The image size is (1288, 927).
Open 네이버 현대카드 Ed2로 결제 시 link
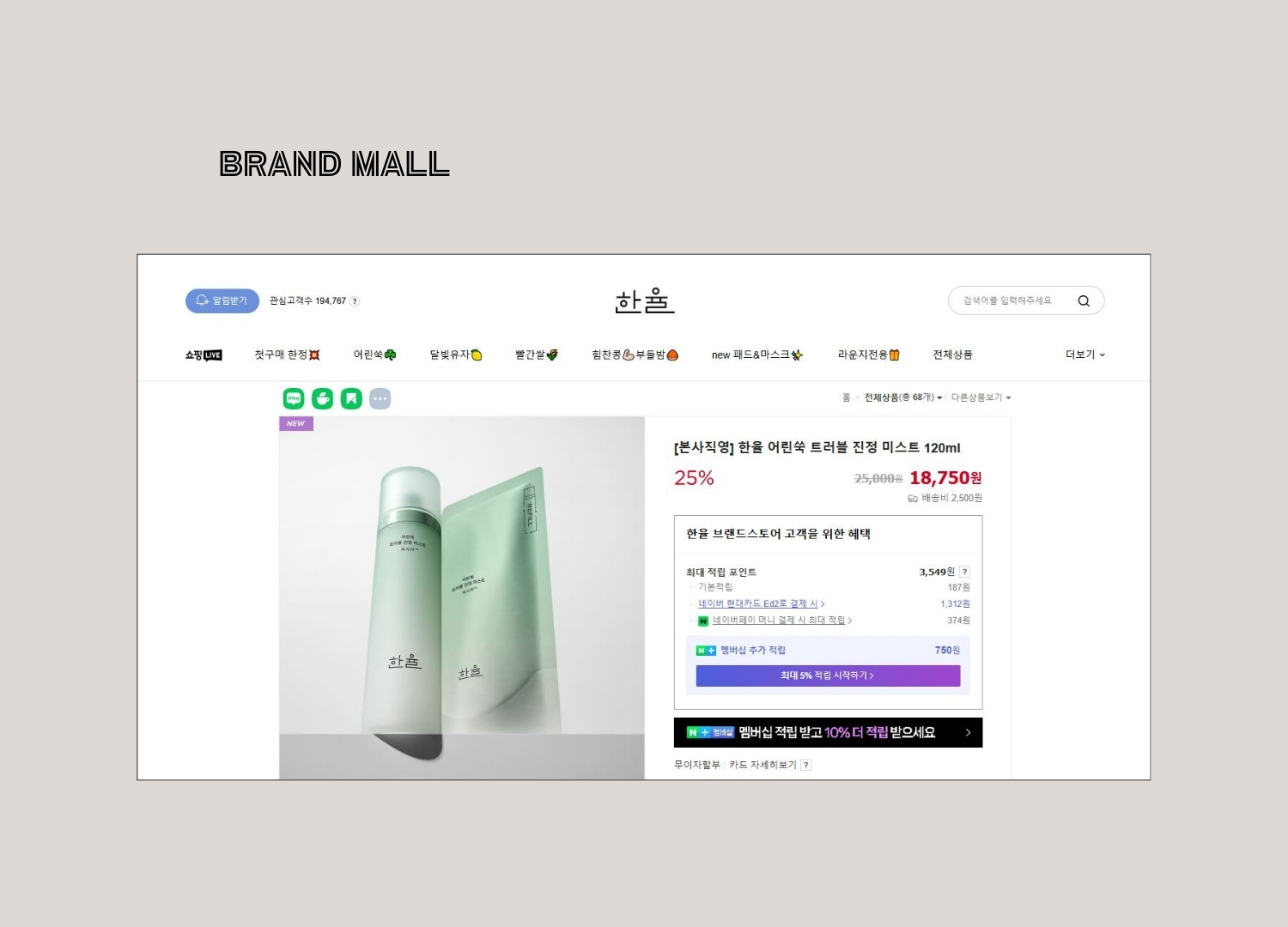(761, 604)
